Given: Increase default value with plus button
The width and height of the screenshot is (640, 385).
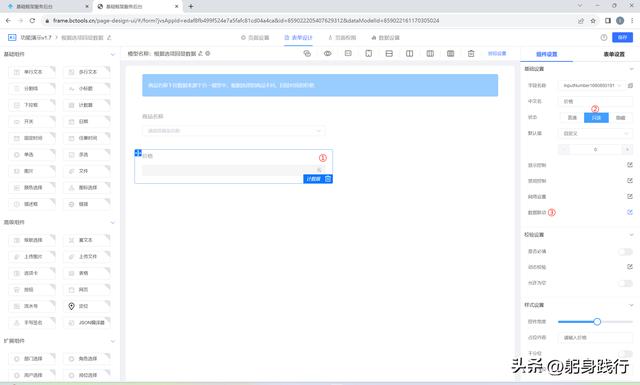Looking at the screenshot, I should [x=627, y=149].
